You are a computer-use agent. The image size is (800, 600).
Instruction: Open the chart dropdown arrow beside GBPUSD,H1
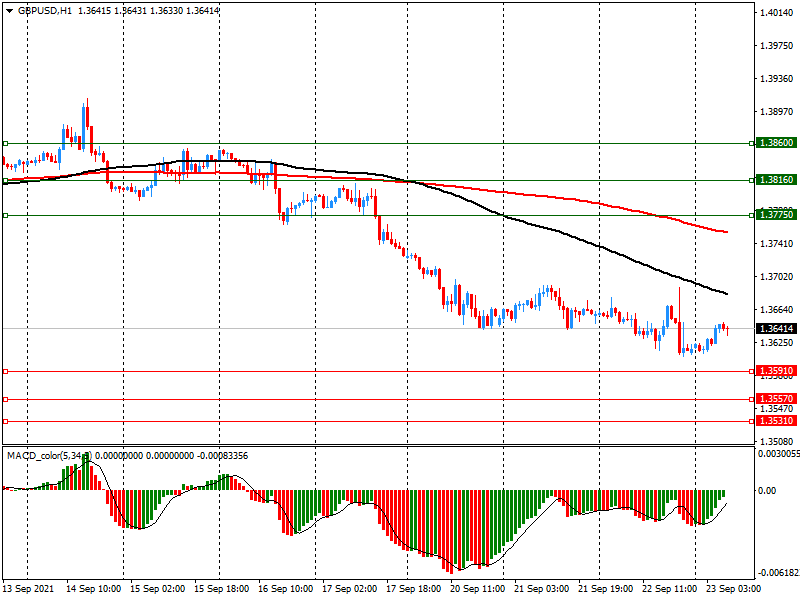10,10
